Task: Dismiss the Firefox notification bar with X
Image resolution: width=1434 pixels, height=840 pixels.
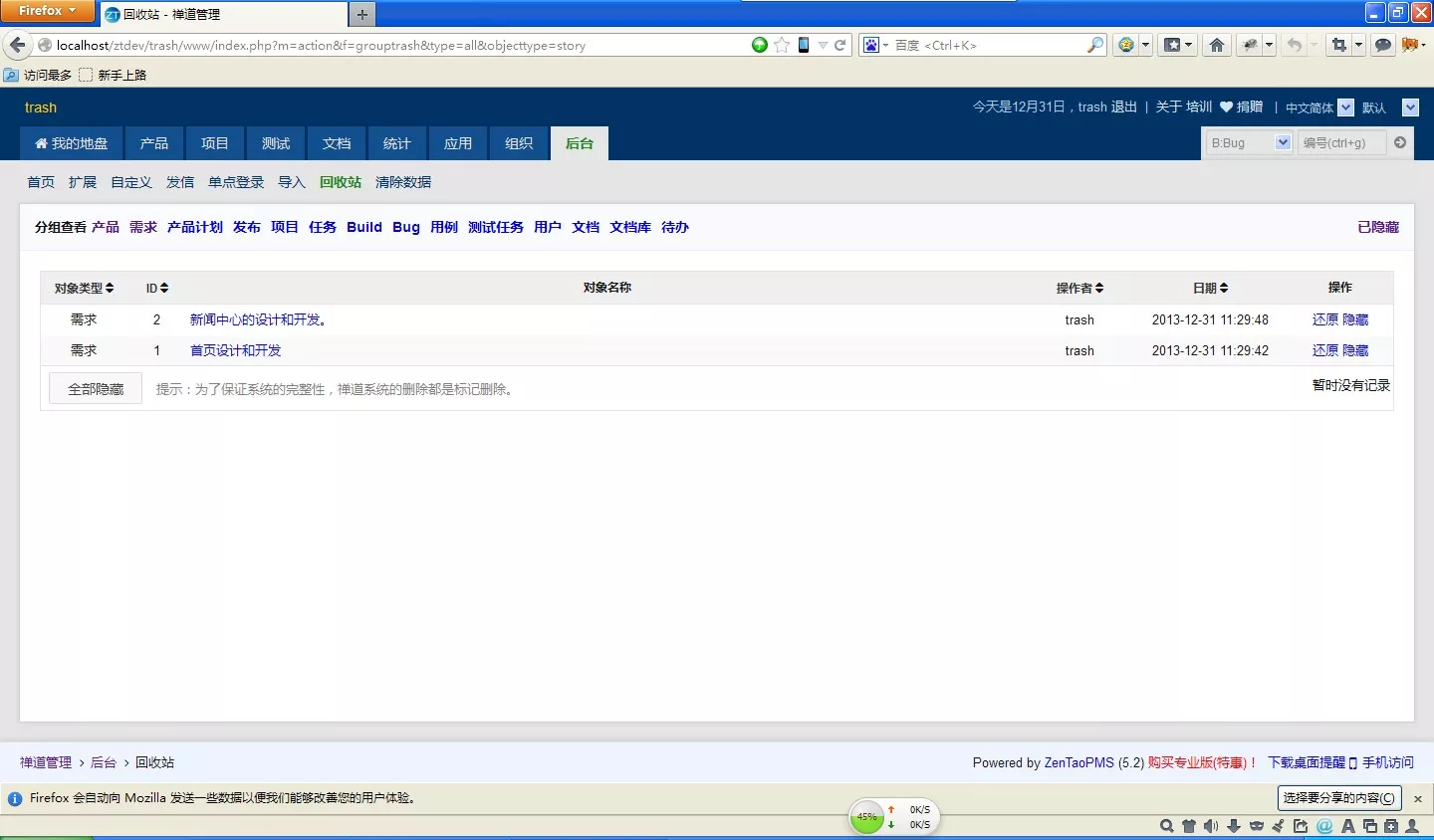Action: tap(1418, 798)
